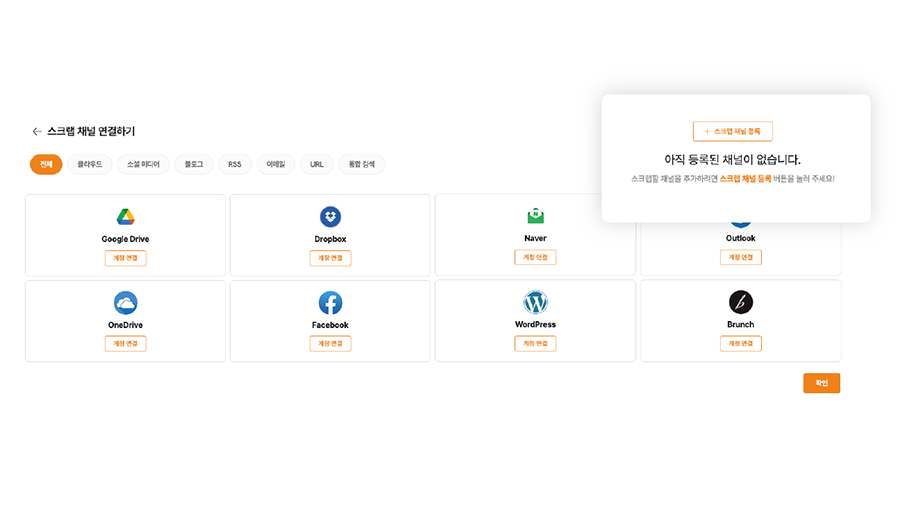The height and width of the screenshot is (530, 900).
Task: Select the URL filter tab
Action: pyautogui.click(x=316, y=164)
